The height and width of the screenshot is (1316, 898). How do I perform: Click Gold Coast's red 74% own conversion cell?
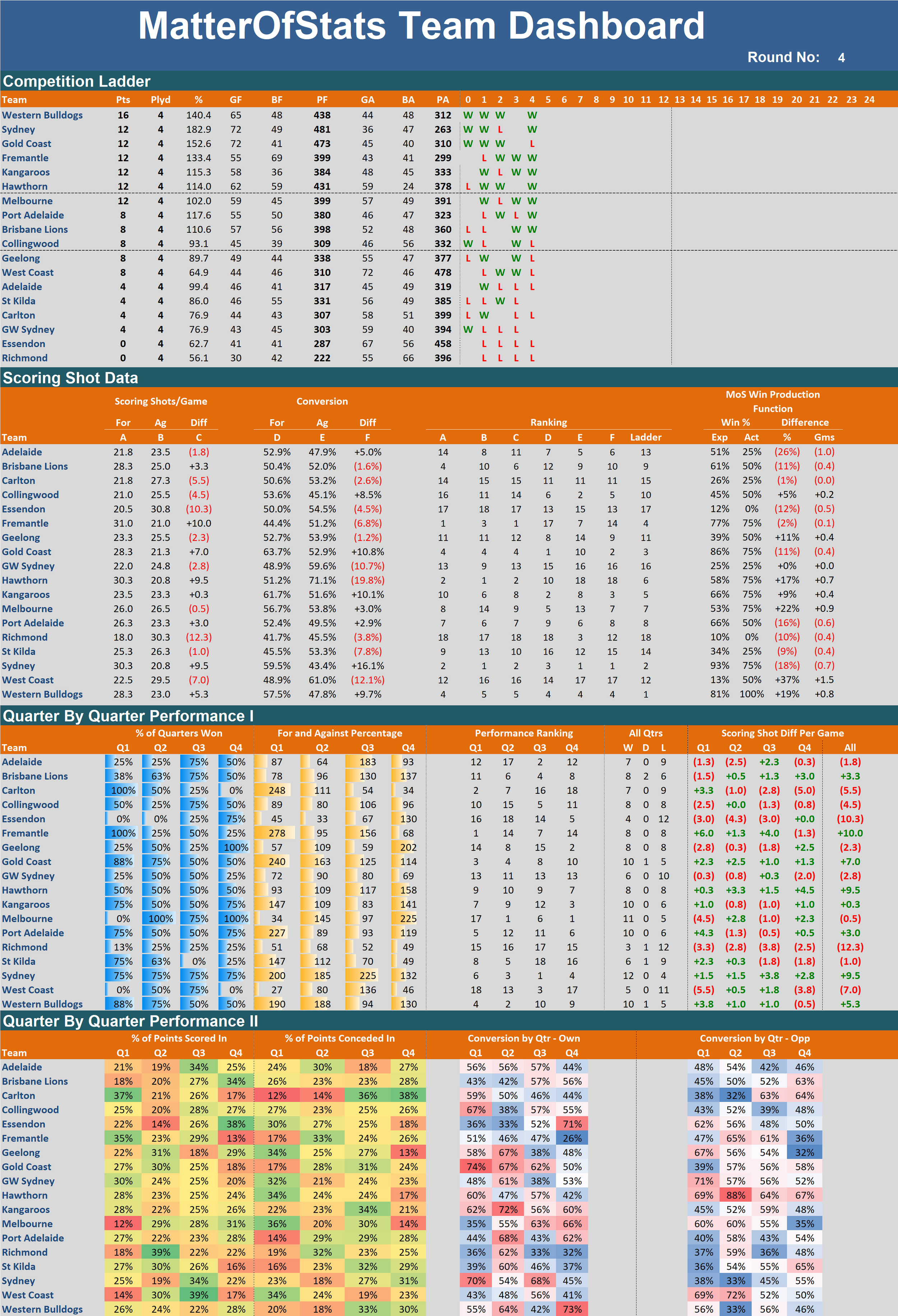click(x=476, y=1167)
